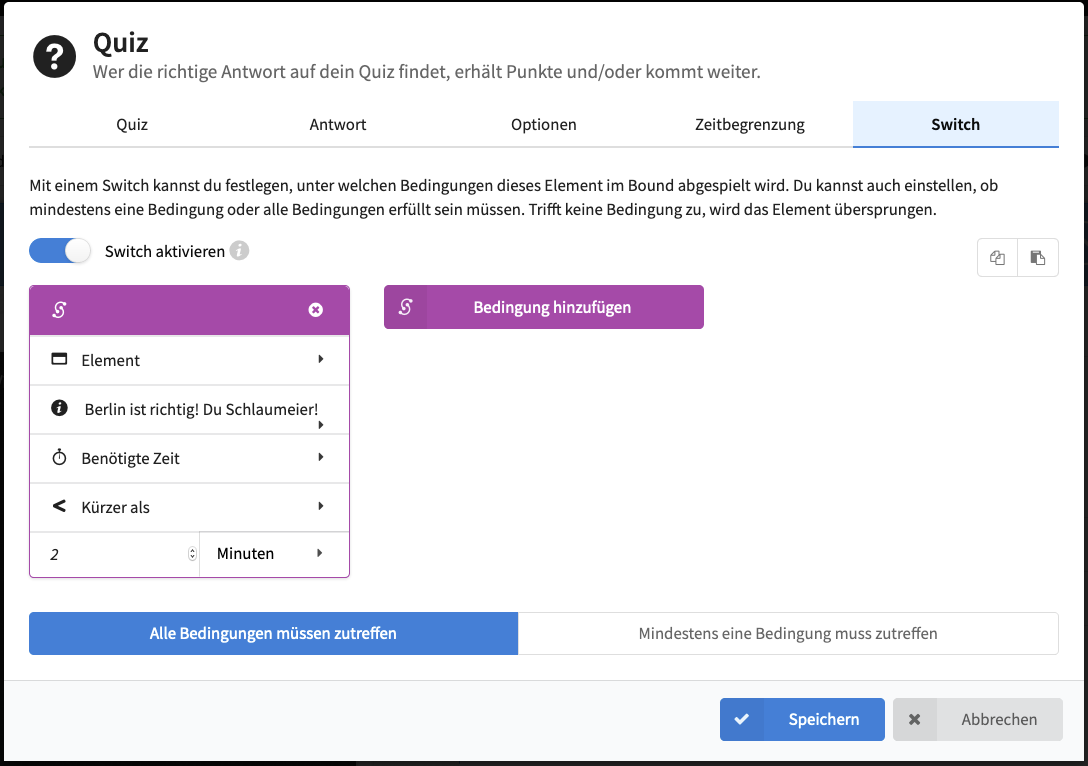Viewport: 1088px width, 766px height.
Task: Click the Speichern button
Action: click(802, 719)
